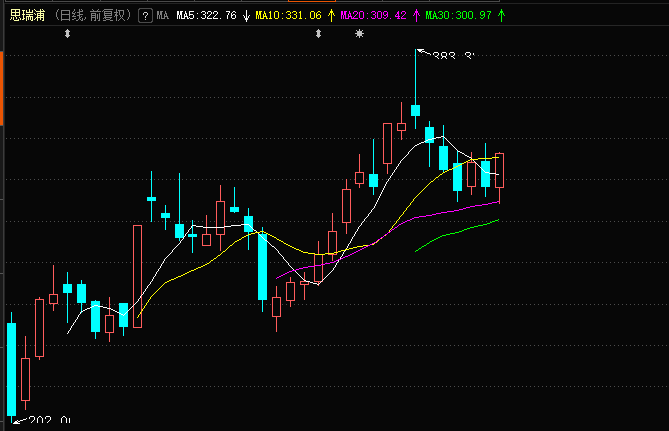Select the peak cyan candle with long wick
Image resolution: width=669 pixels, height=431 pixels.
[x=416, y=110]
